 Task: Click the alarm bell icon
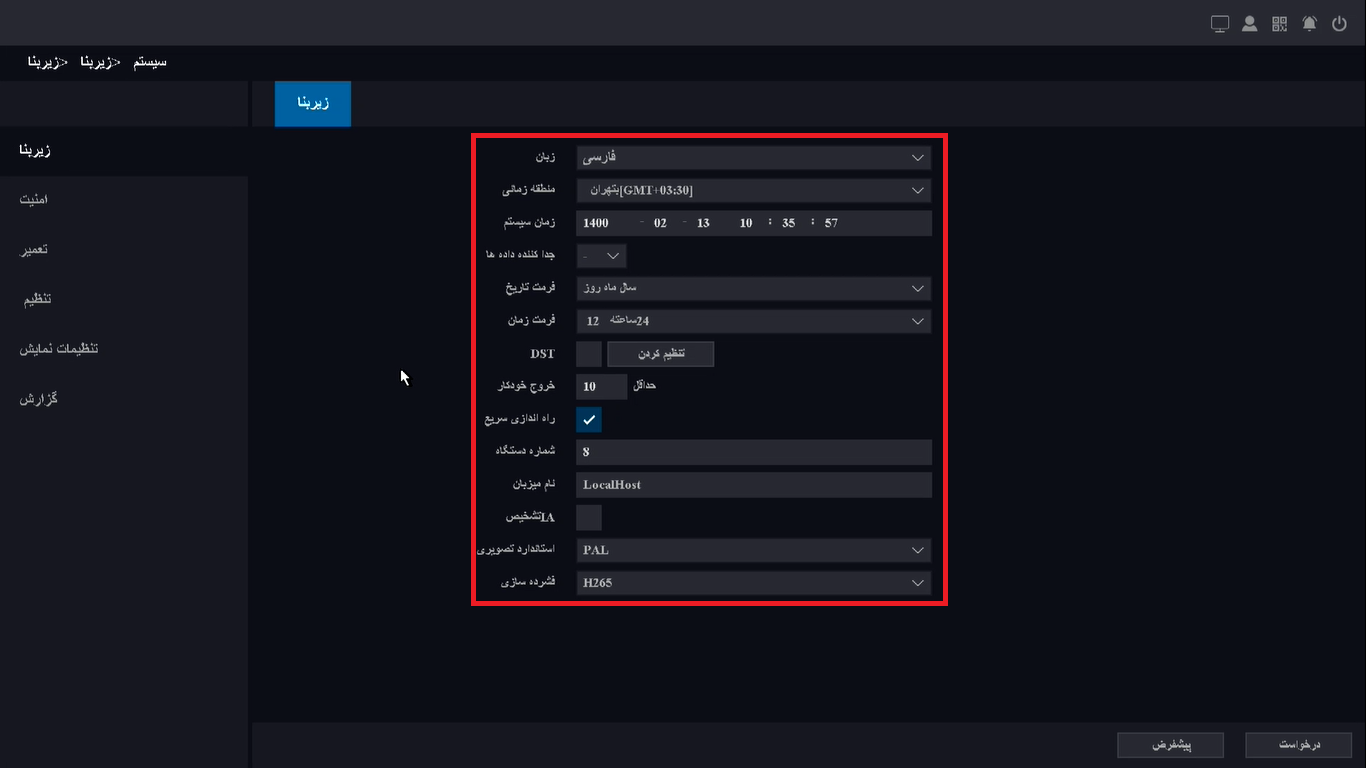[x=1310, y=24]
